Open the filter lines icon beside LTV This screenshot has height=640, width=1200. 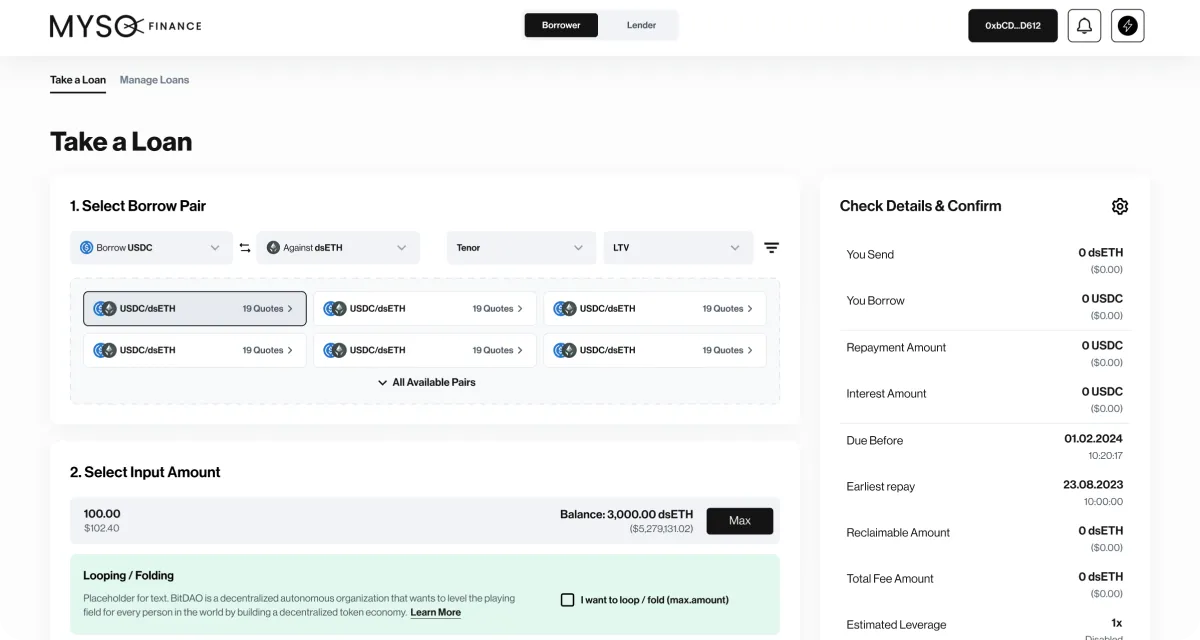pos(772,248)
